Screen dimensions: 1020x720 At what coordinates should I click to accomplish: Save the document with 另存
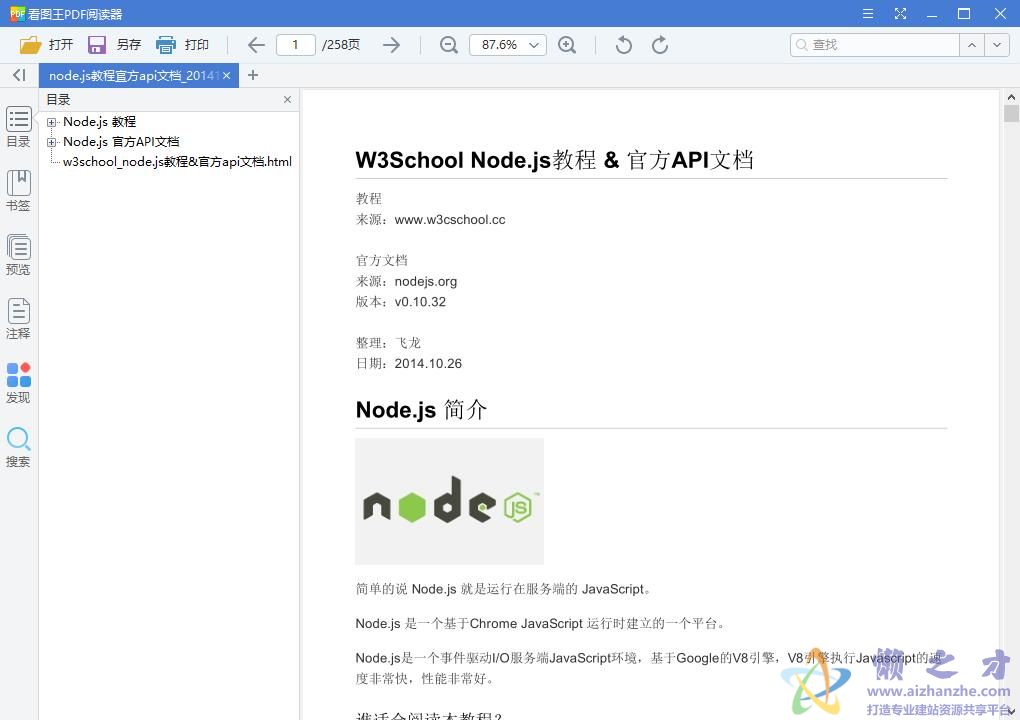tap(117, 45)
